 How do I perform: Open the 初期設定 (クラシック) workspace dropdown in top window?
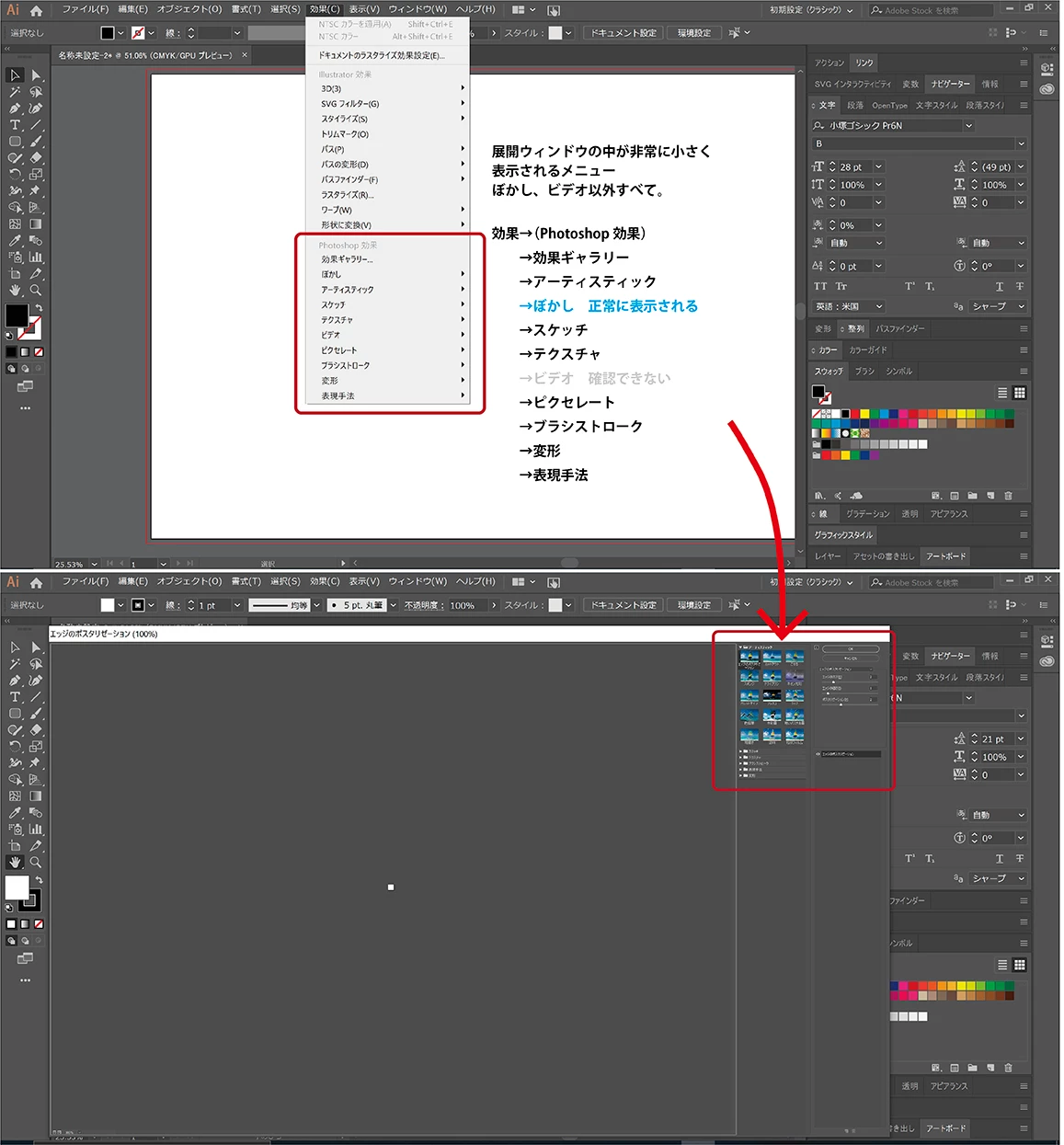(x=812, y=11)
